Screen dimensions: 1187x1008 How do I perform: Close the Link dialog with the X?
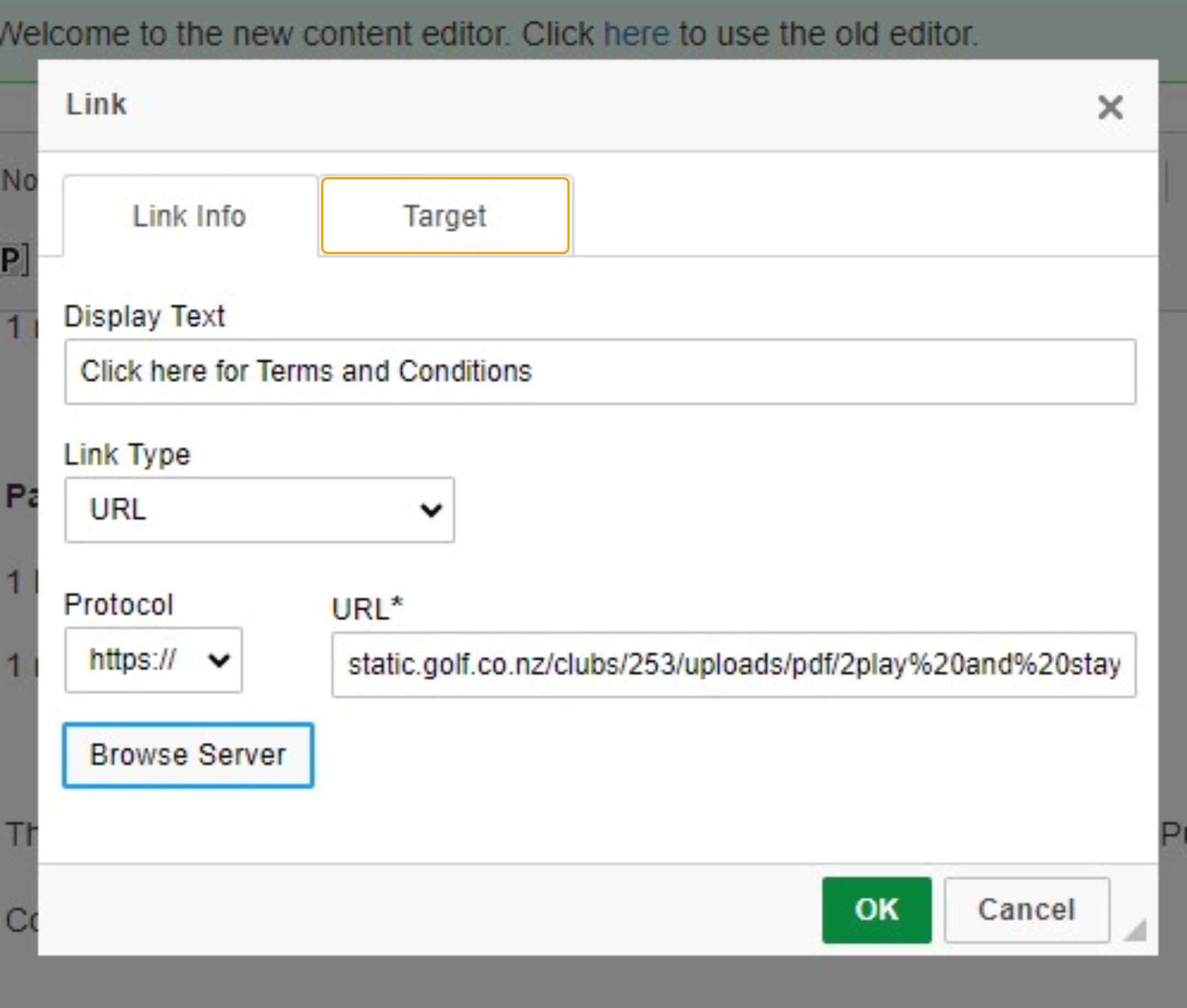click(1110, 107)
